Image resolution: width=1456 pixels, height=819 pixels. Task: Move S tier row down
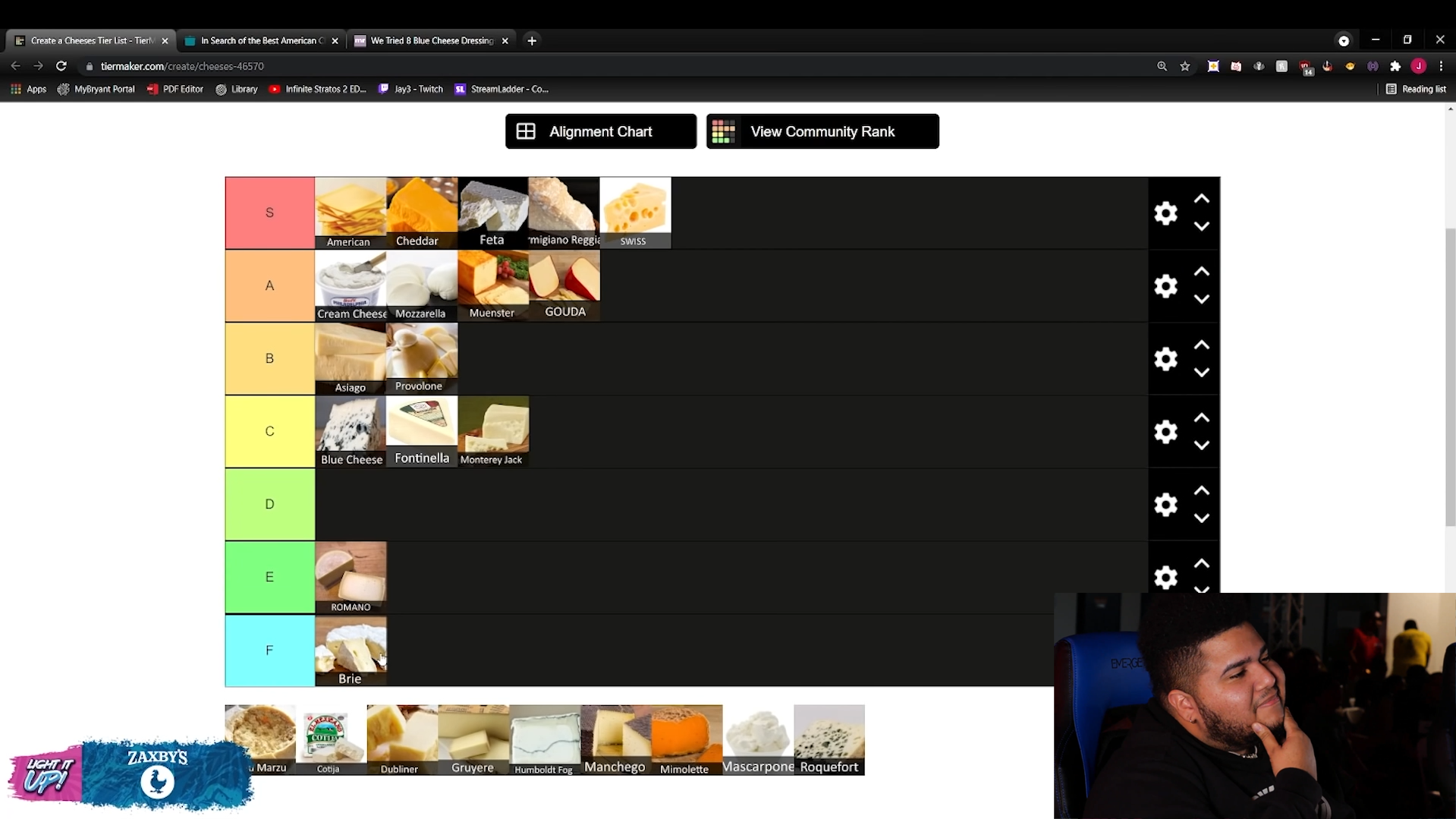tap(1202, 226)
